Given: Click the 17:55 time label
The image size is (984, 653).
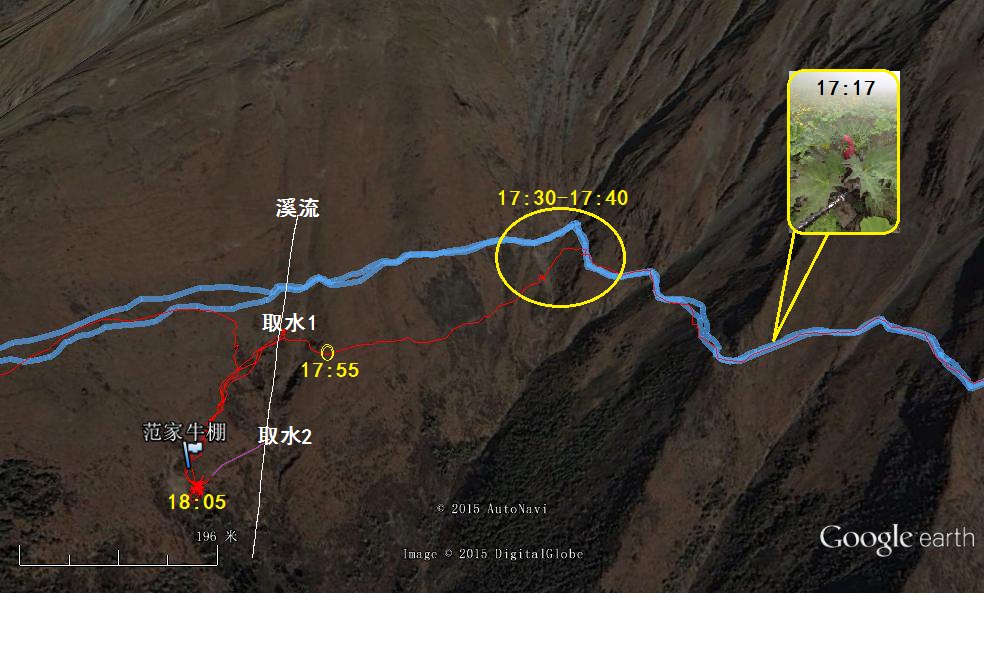Looking at the screenshot, I should tap(329, 370).
